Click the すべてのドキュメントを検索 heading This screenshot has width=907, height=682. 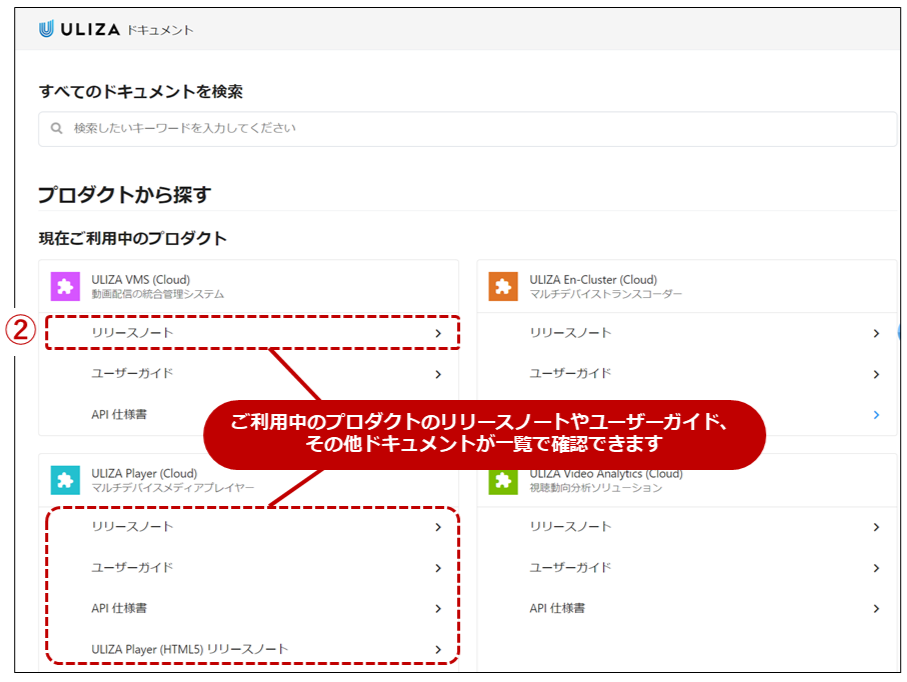click(x=141, y=91)
